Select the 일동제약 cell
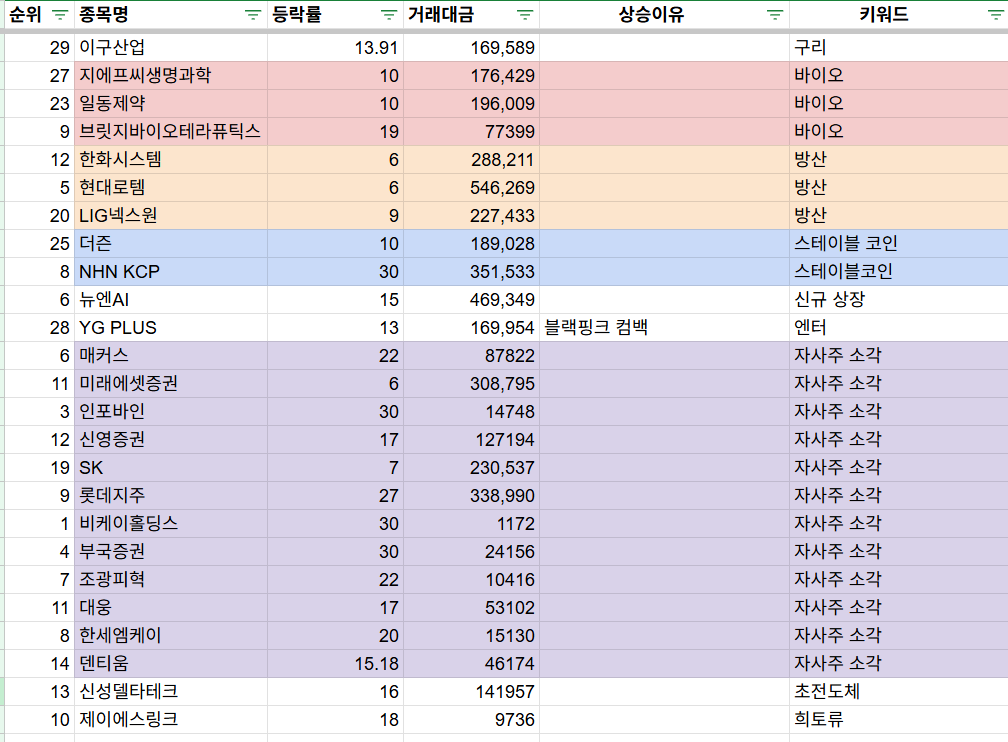Screen dimensions: 1008x742 (x=171, y=104)
